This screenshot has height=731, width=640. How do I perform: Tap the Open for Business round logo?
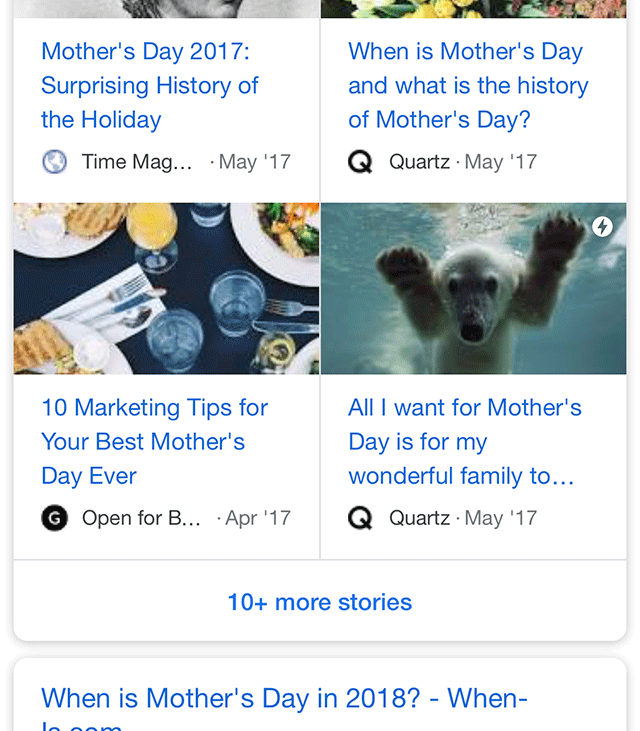(55, 518)
